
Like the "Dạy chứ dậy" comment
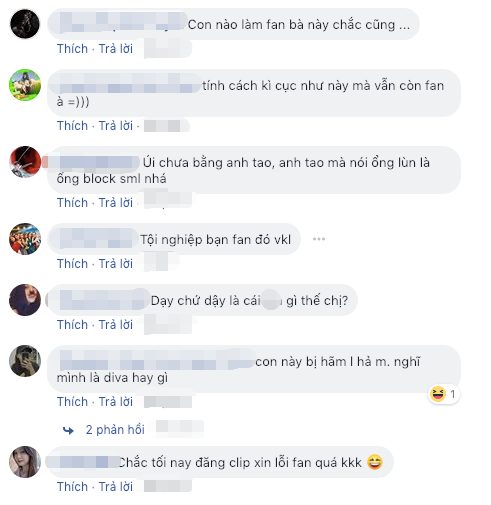(x=72, y=325)
